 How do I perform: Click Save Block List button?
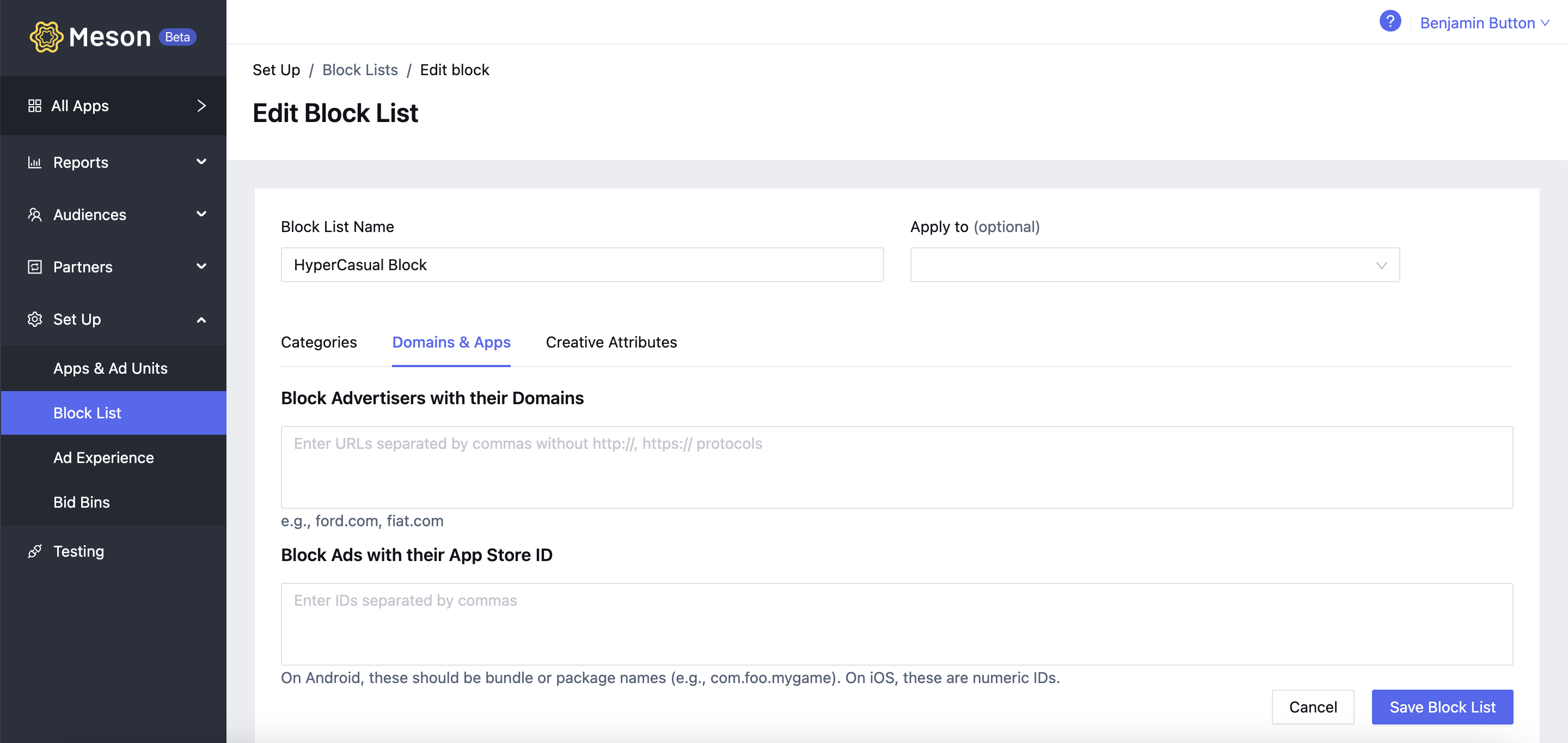(x=1442, y=707)
